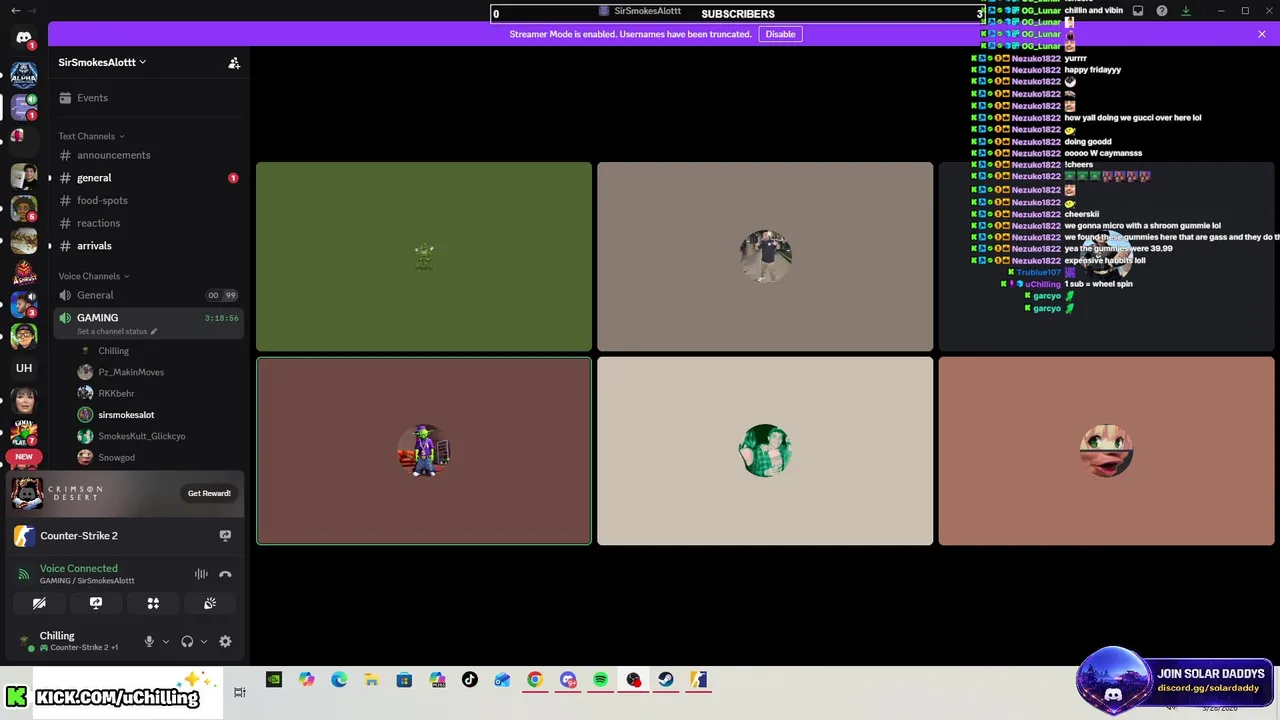
Task: Switch to Spotify in the taskbar
Action: tap(600, 680)
